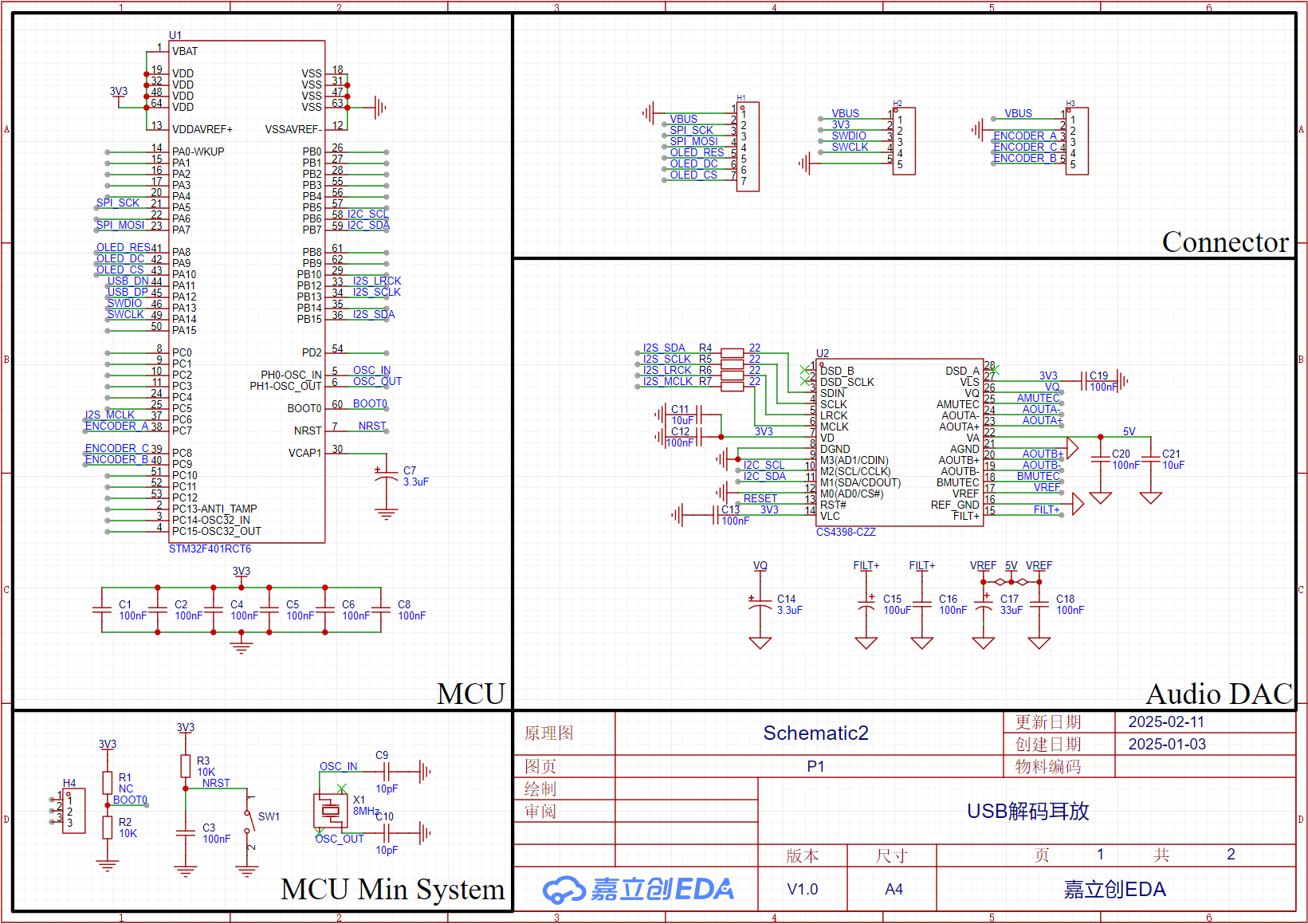Click the version value V1.0
1308x924 pixels.
point(802,889)
